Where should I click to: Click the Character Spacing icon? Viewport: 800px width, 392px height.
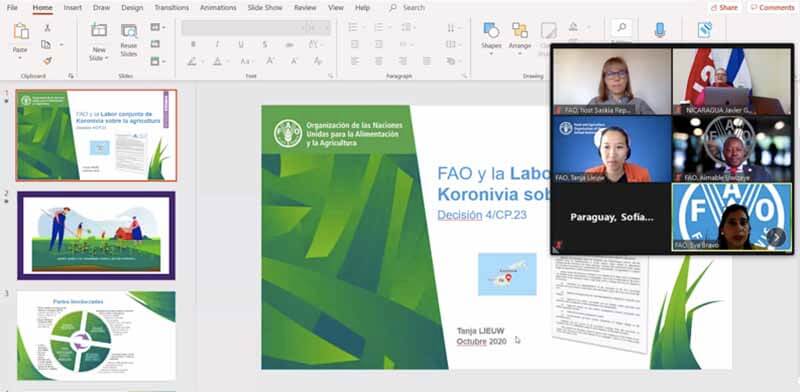tap(313, 44)
